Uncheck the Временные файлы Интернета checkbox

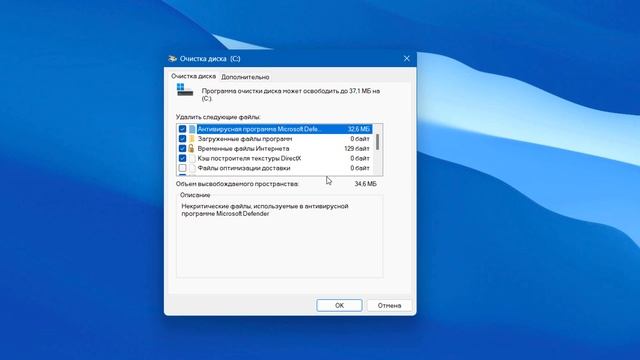(182, 149)
